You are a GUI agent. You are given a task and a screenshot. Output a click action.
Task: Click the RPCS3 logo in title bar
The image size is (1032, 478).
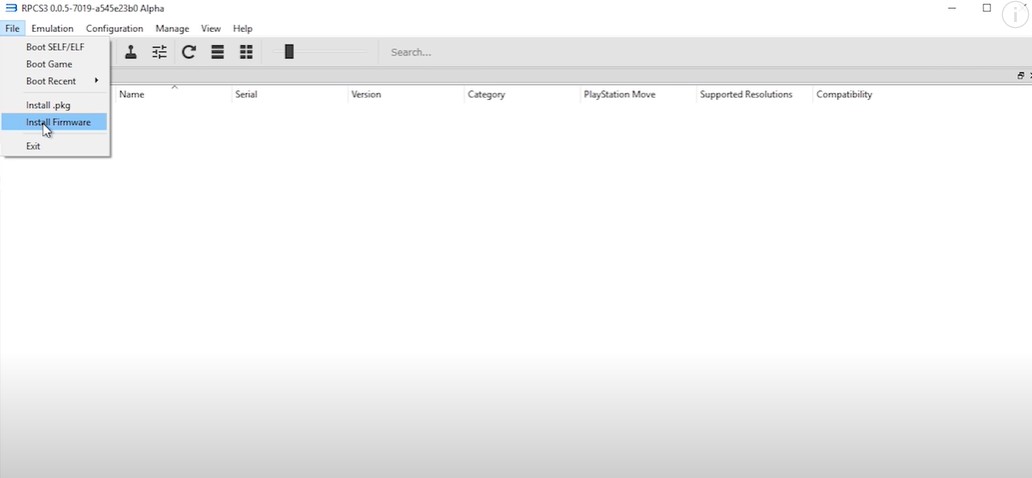click(x=11, y=9)
